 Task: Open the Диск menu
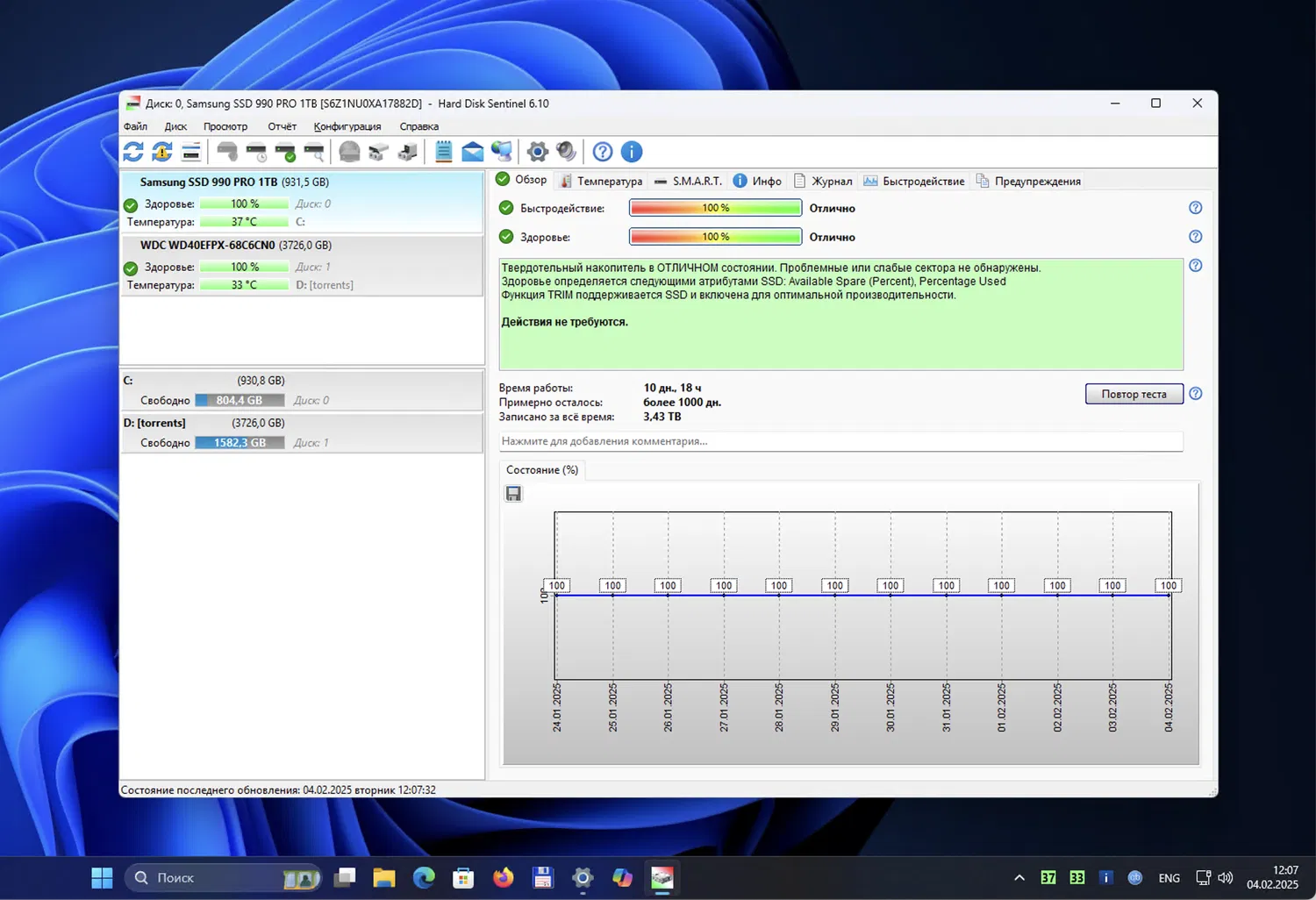click(175, 126)
